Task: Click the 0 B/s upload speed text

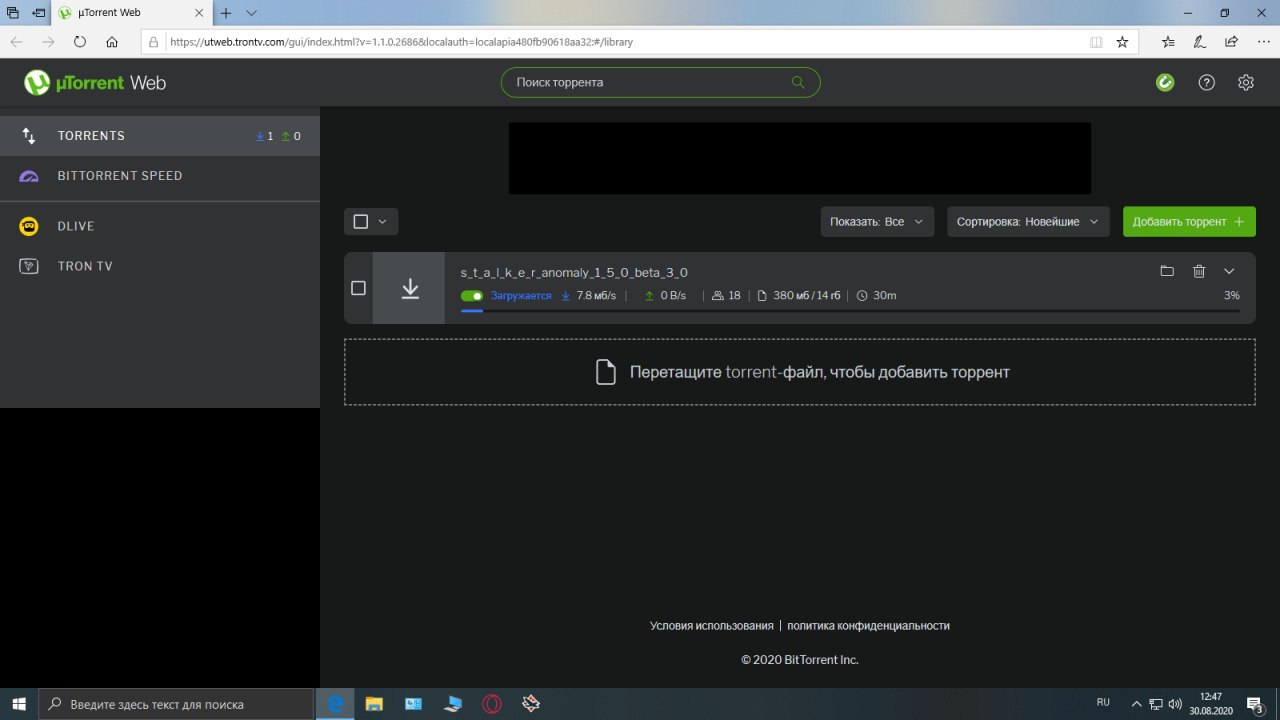Action: tap(673, 296)
